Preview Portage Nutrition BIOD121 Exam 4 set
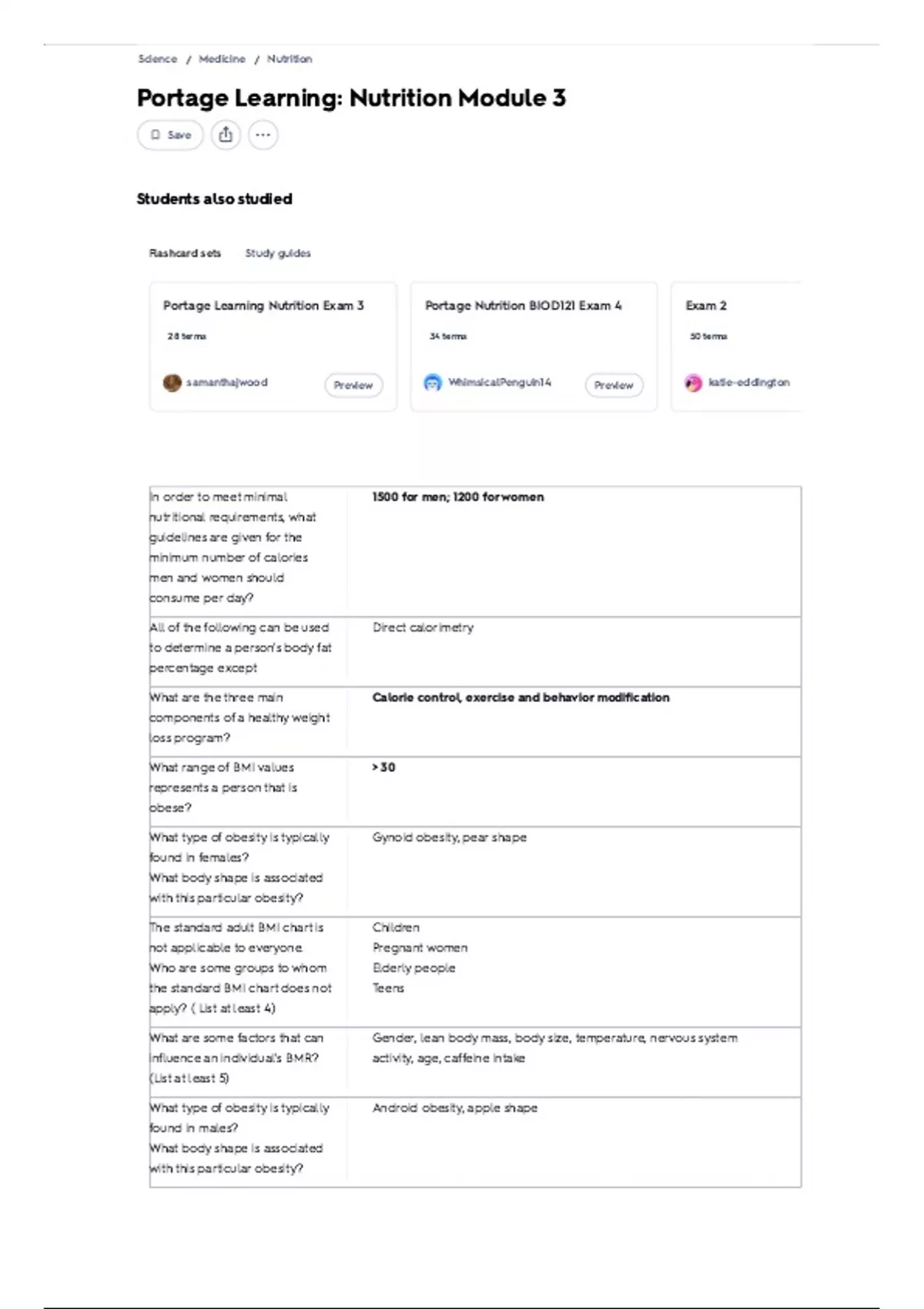 point(614,385)
